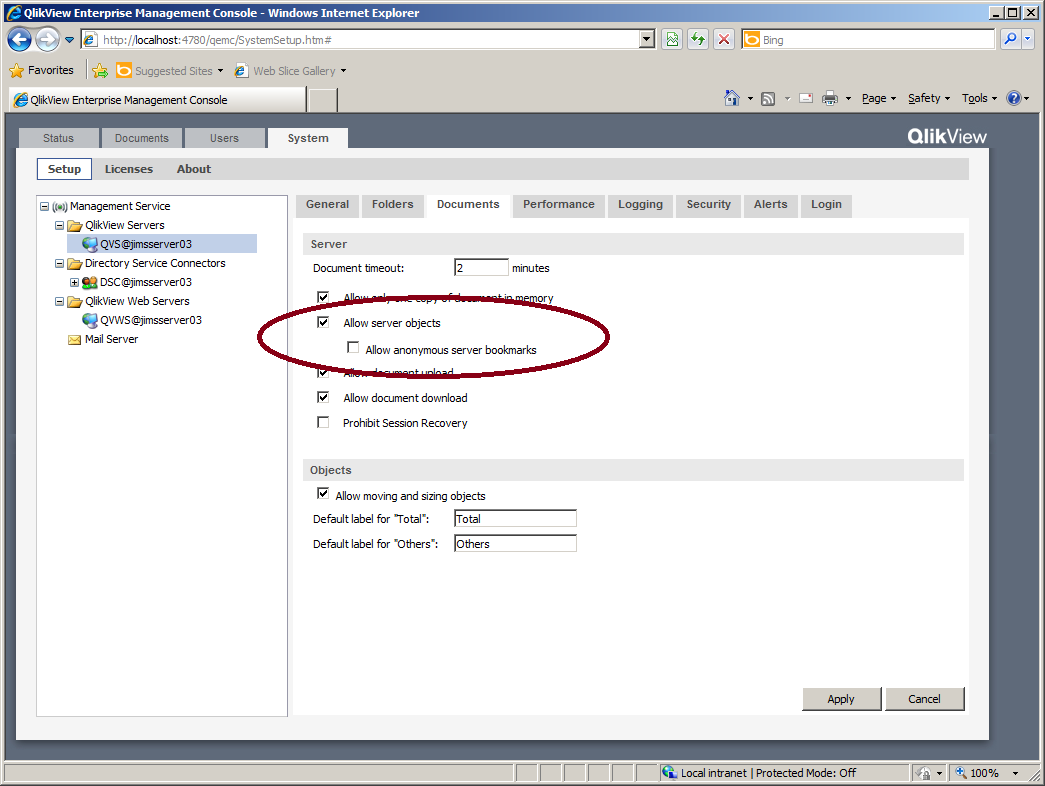Click the Management Service broadcast icon
The image size is (1045, 786).
tap(60, 207)
